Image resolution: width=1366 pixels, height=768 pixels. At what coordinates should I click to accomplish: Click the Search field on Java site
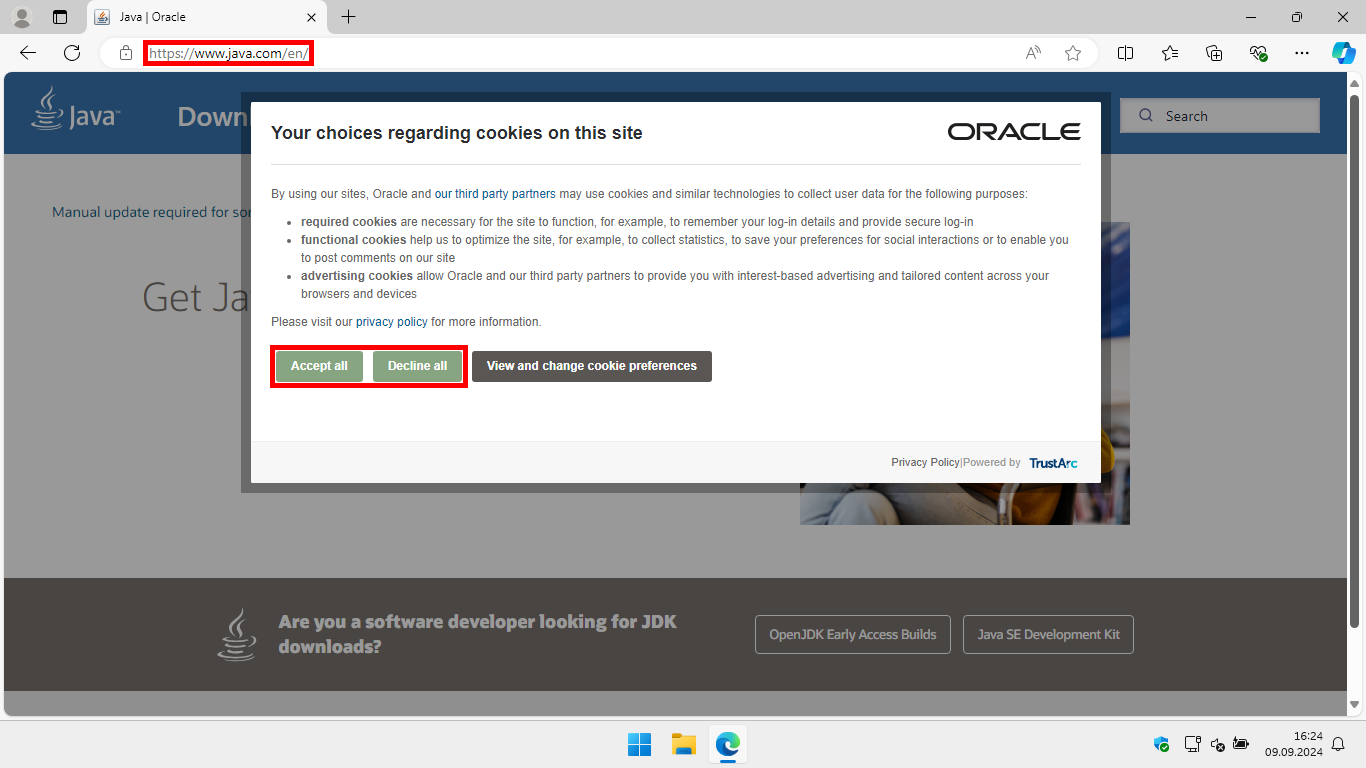click(x=1220, y=116)
